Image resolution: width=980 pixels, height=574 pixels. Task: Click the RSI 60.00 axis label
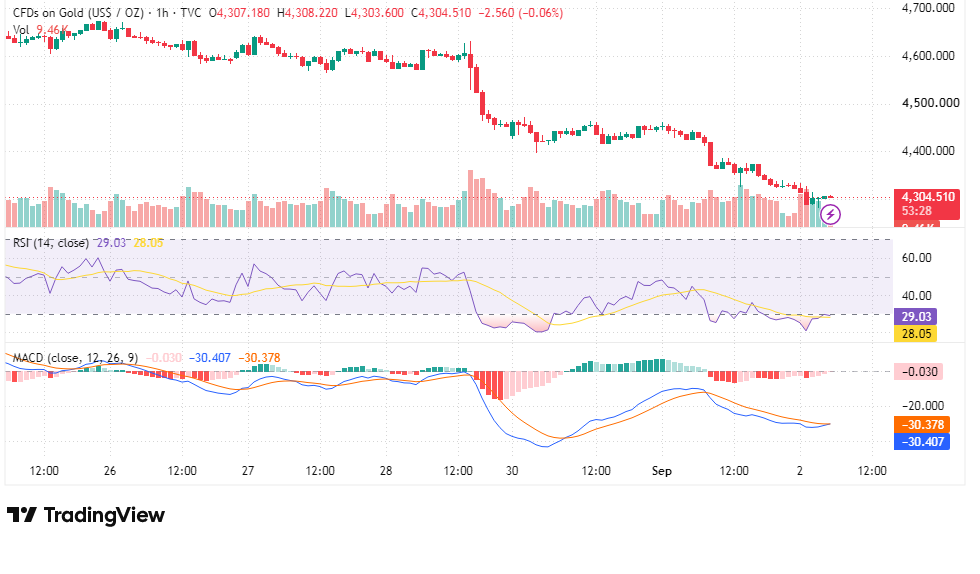click(916, 258)
